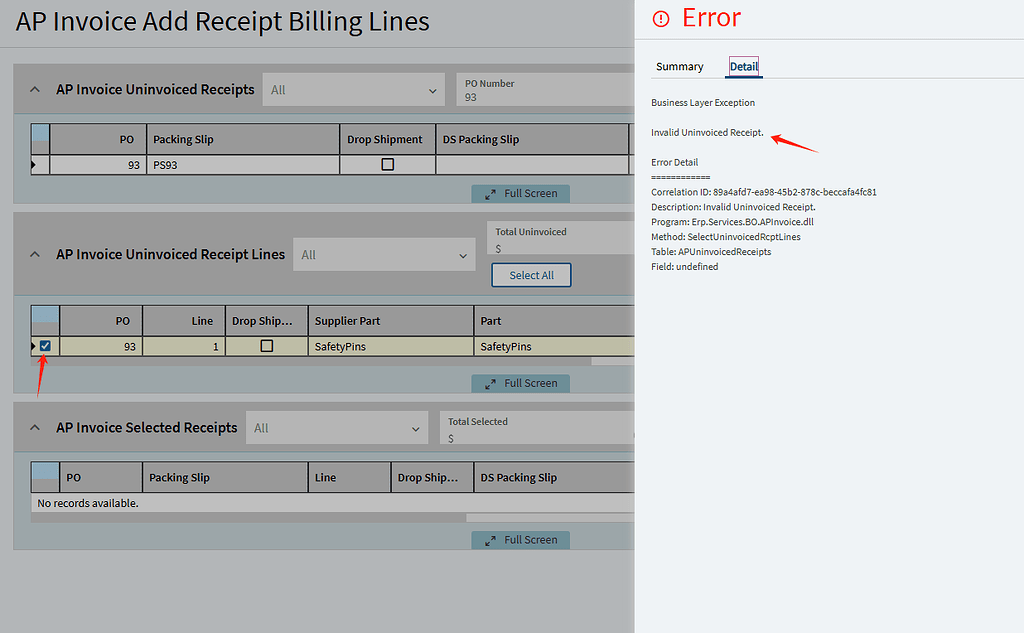Viewport: 1024px width, 633px height.
Task: Click the Select All button
Action: [x=531, y=274]
